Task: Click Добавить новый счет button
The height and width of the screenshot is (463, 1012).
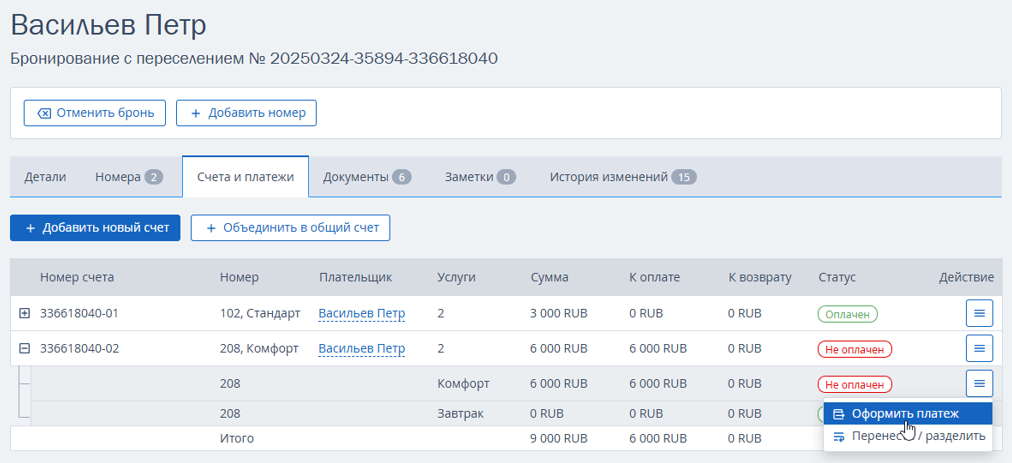Action: (x=95, y=227)
